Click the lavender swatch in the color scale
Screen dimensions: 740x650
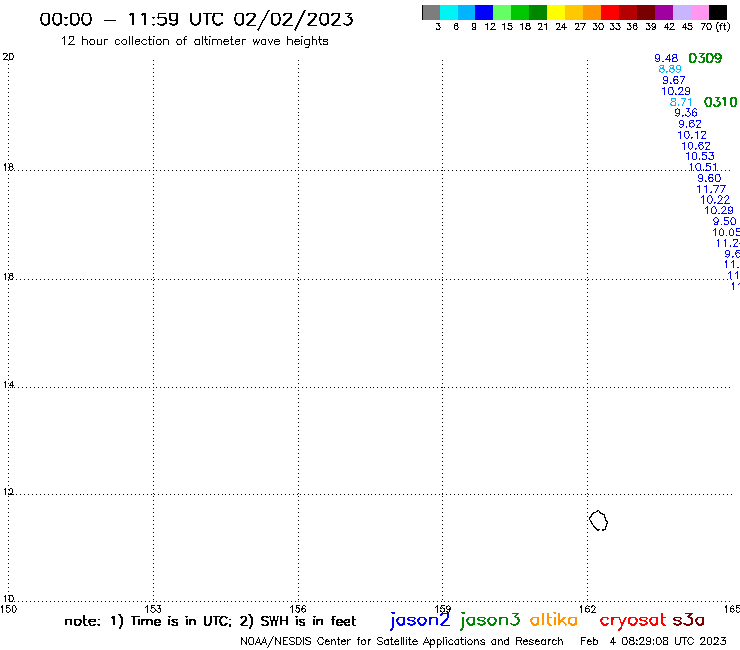(682, 12)
